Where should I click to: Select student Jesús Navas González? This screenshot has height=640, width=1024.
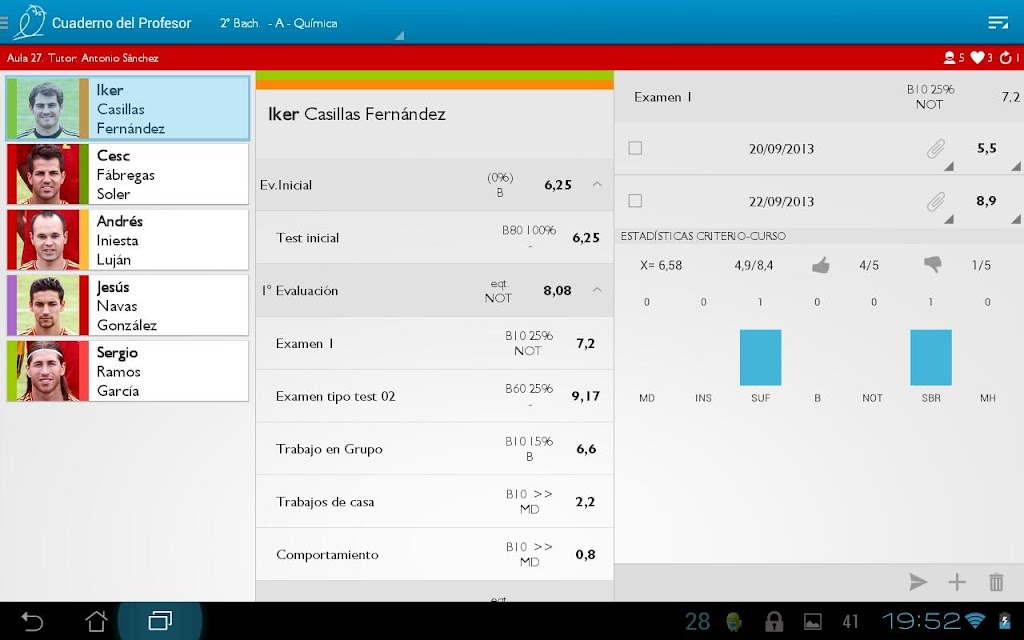pyautogui.click(x=128, y=306)
